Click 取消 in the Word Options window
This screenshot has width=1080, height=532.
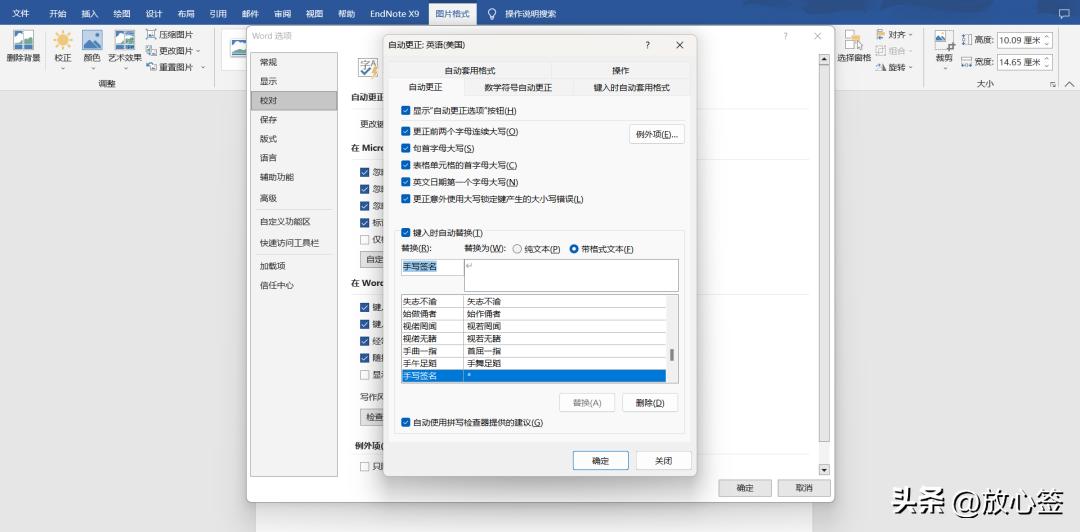[x=804, y=488]
